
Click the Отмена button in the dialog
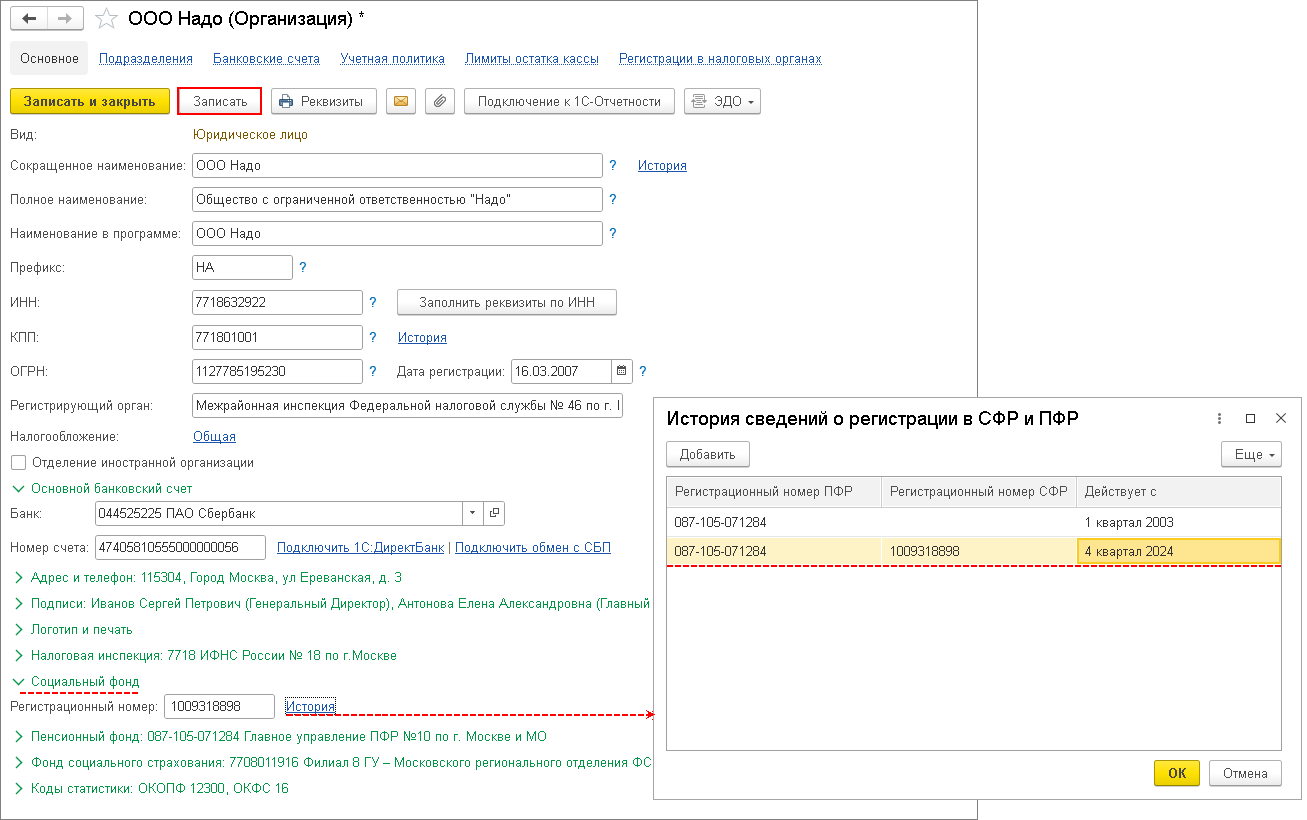(1245, 773)
